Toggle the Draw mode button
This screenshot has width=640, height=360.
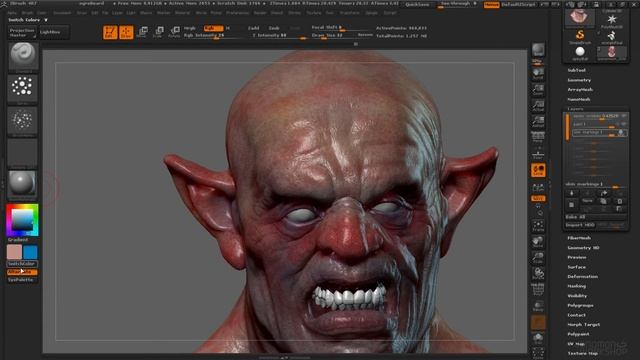(x=126, y=32)
